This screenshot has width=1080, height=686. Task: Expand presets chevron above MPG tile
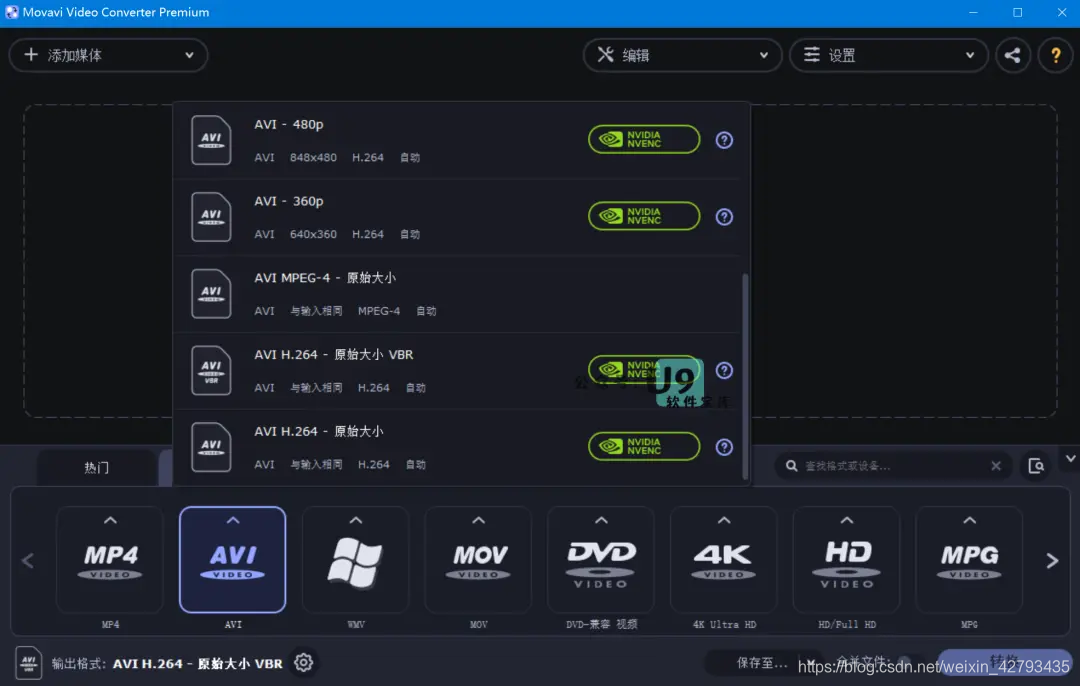pos(969,520)
